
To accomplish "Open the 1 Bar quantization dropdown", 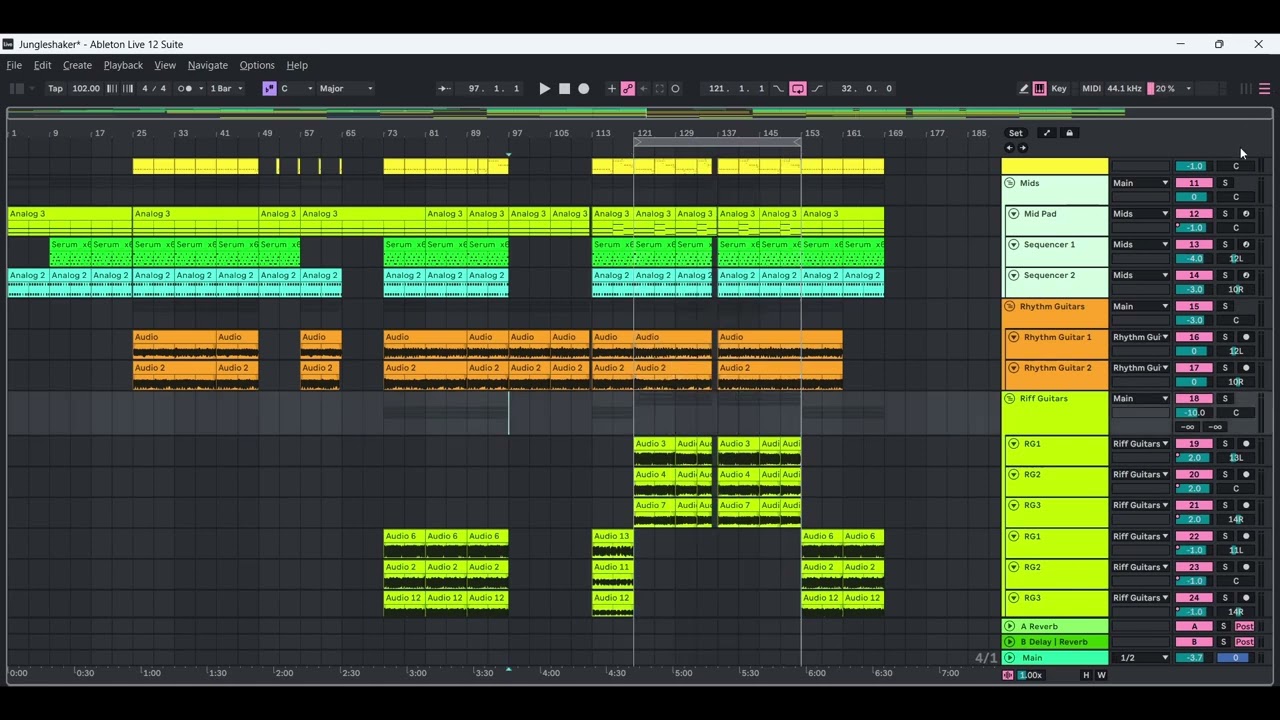I will pyautogui.click(x=225, y=89).
